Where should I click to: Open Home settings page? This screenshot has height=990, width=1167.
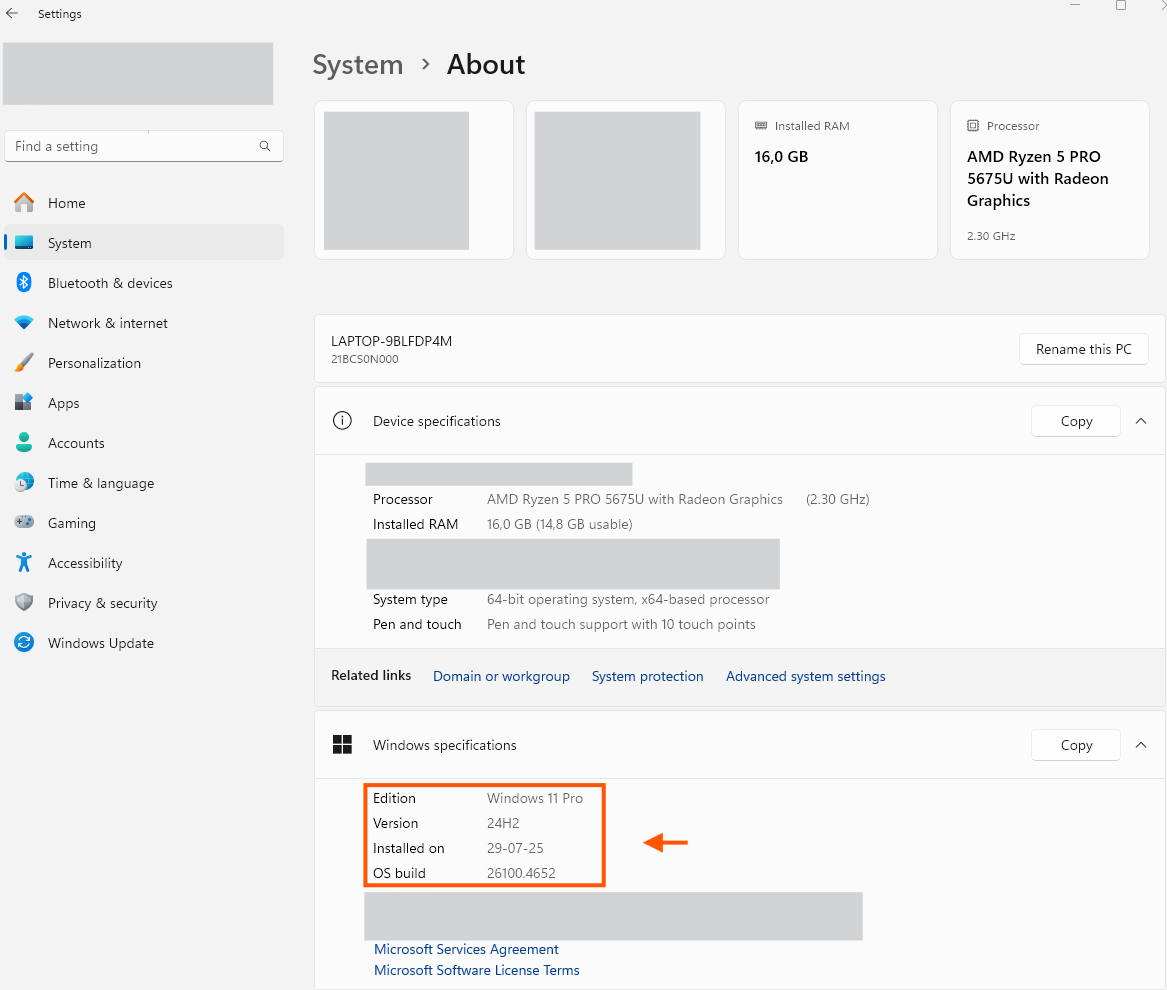click(144, 202)
